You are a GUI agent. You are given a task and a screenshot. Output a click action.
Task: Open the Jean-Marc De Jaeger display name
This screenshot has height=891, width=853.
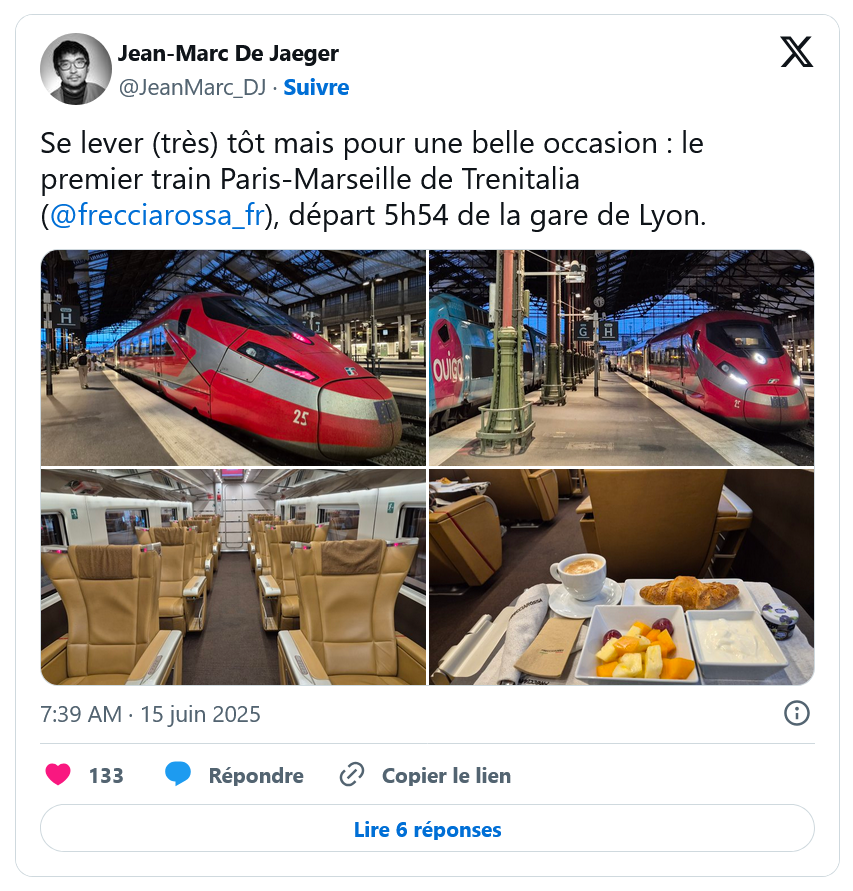(x=228, y=53)
